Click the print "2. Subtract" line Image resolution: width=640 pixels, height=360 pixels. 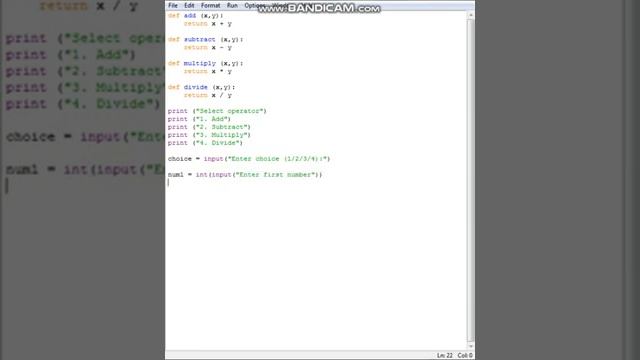coord(209,127)
